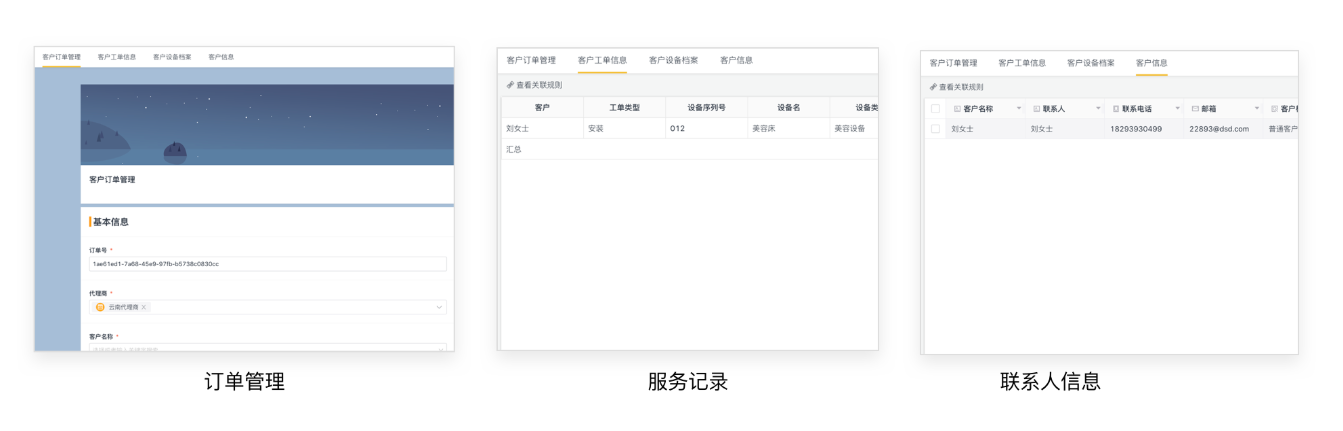Open 客户工单信息 tab in order management window

(117, 57)
